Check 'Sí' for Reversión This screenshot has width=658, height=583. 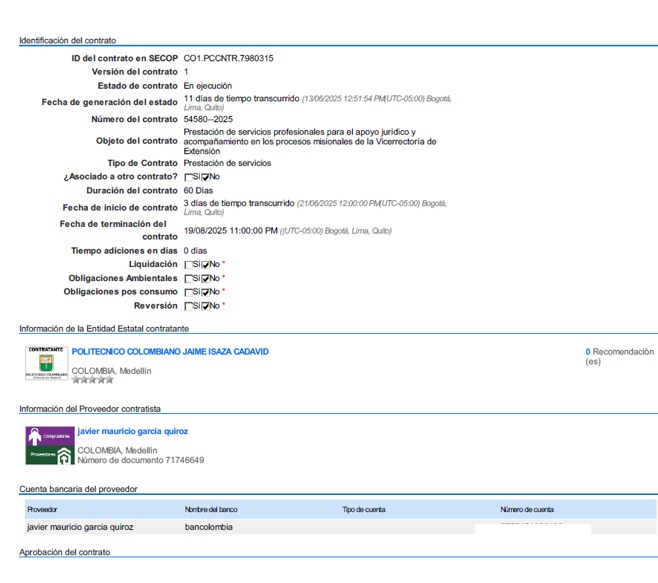[x=188, y=306]
